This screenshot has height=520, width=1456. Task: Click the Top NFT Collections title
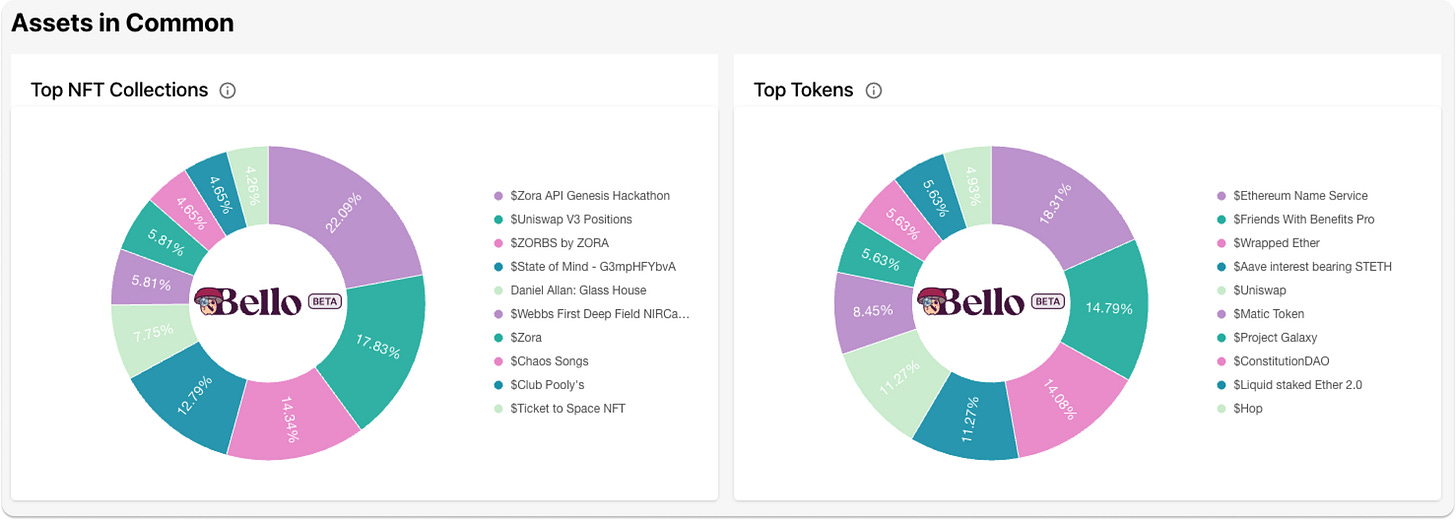click(120, 91)
